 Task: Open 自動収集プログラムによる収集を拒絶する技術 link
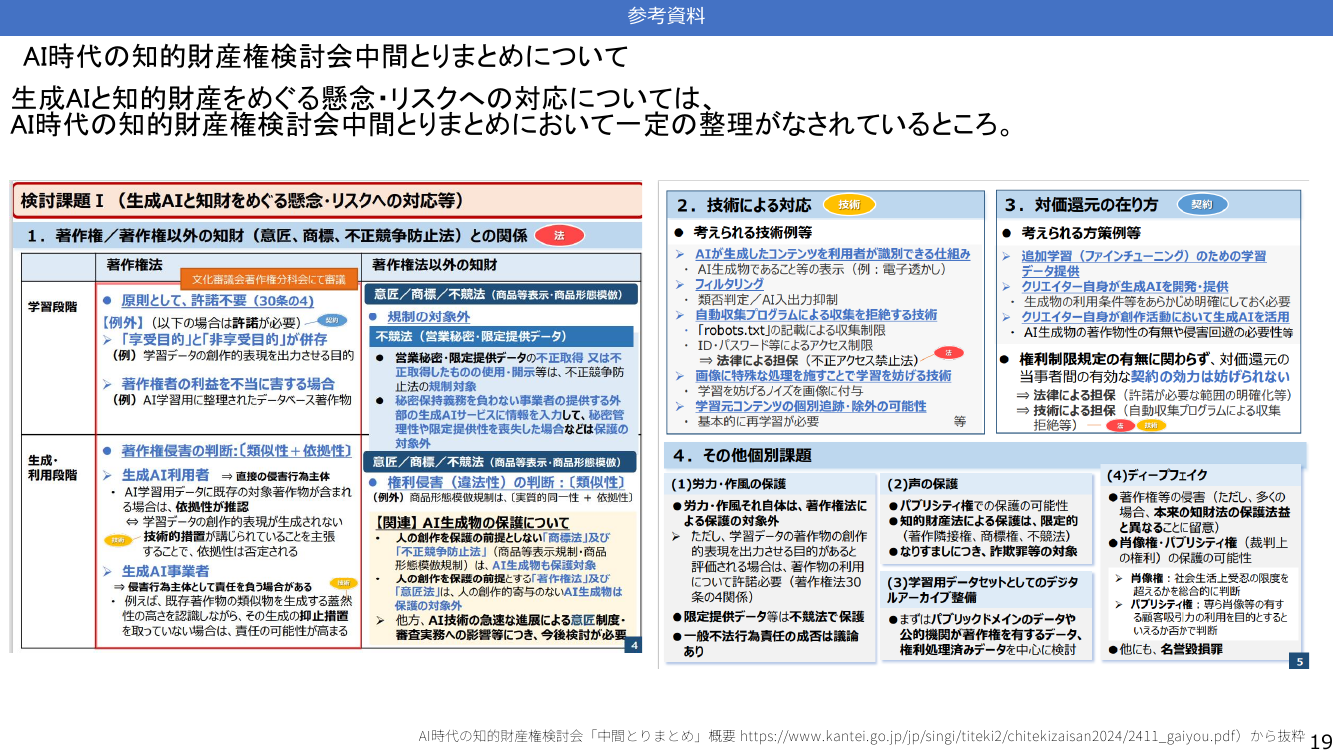(x=816, y=314)
